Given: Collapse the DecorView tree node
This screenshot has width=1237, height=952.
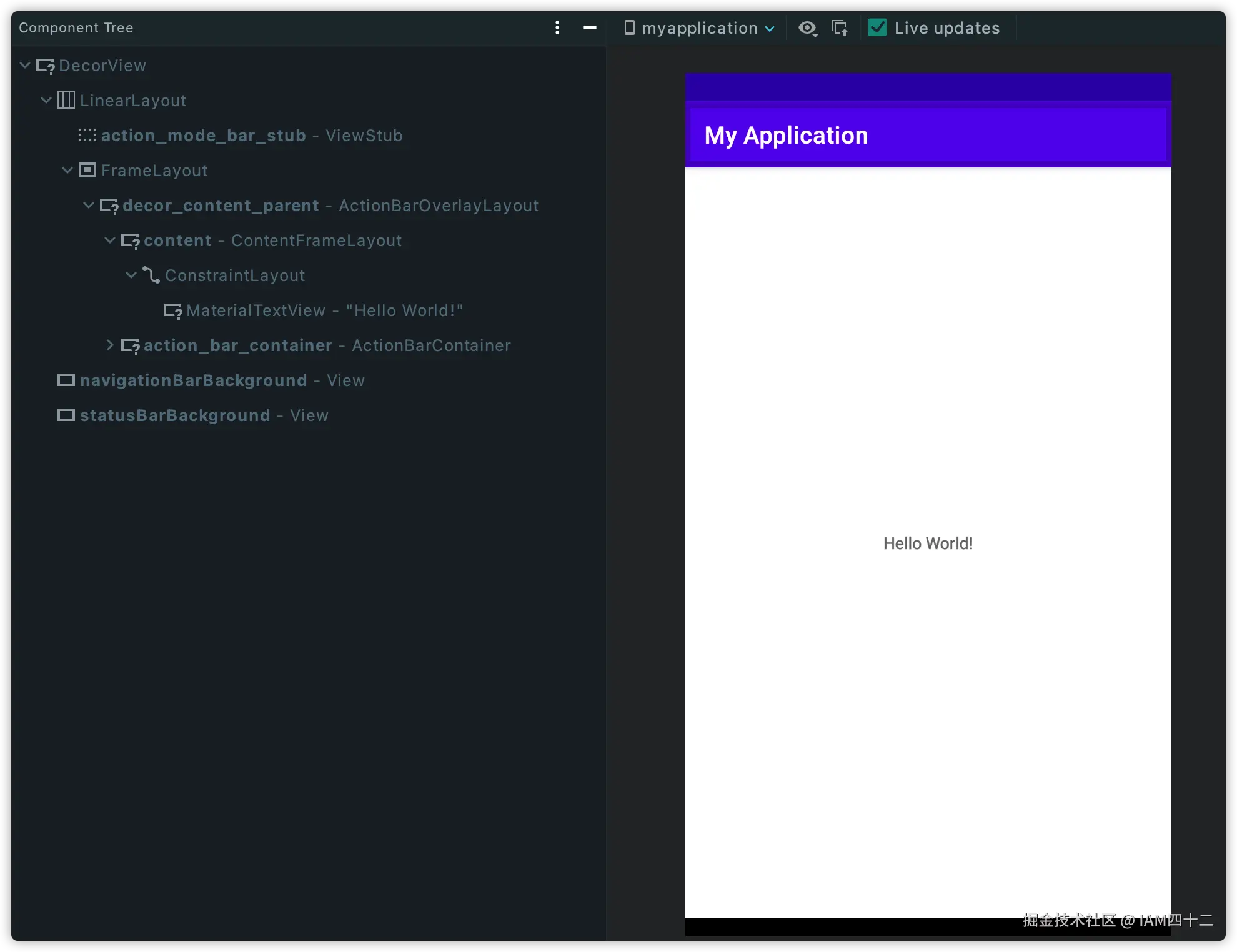Looking at the screenshot, I should 25,65.
